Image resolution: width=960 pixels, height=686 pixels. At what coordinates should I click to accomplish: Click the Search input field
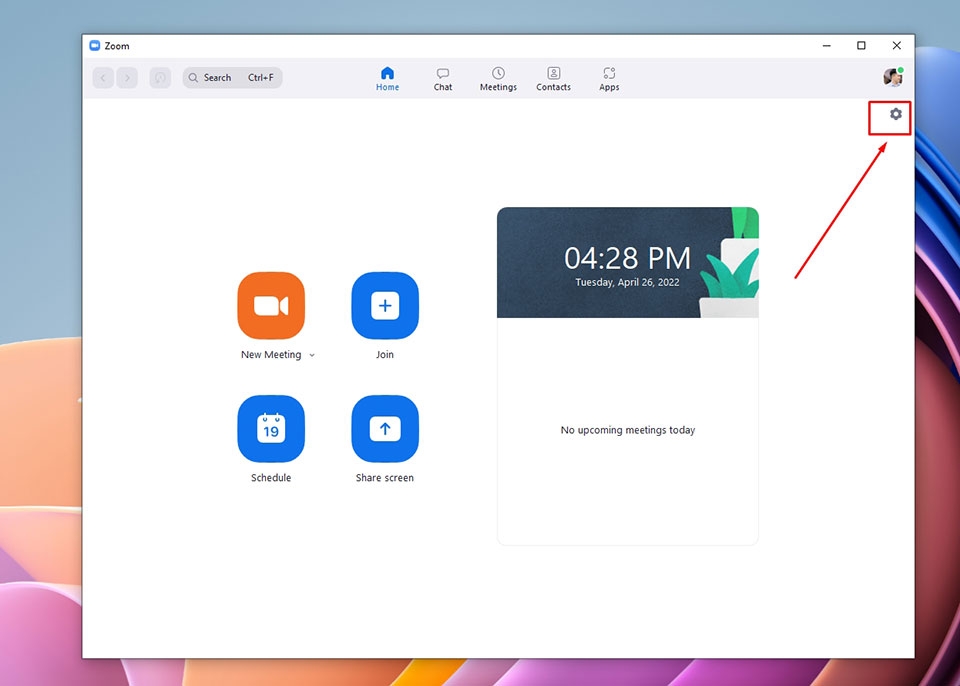click(x=233, y=78)
